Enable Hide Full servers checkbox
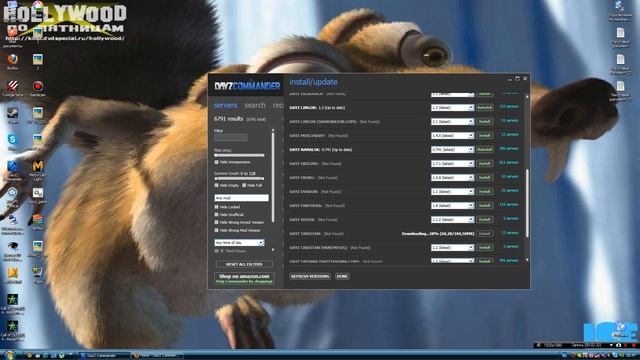Viewport: 640px width, 360px height. coord(244,185)
